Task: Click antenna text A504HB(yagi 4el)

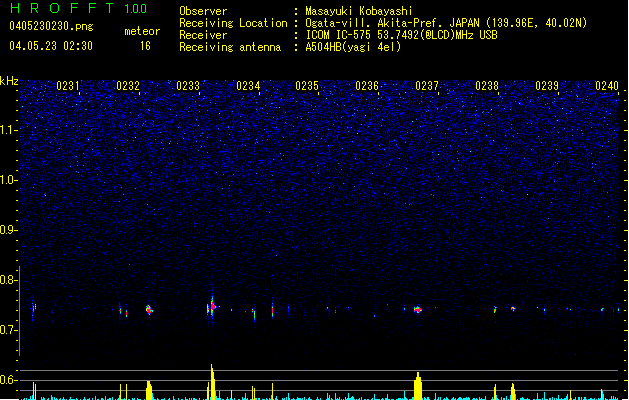Action: point(353,47)
